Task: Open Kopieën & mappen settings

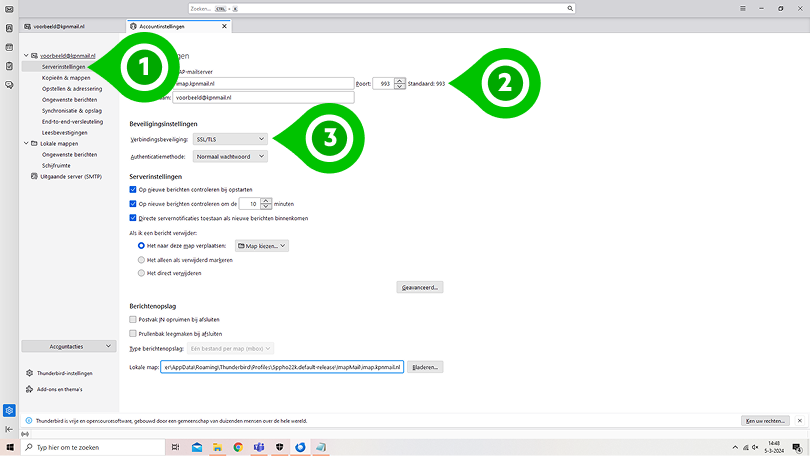Action: coord(66,78)
